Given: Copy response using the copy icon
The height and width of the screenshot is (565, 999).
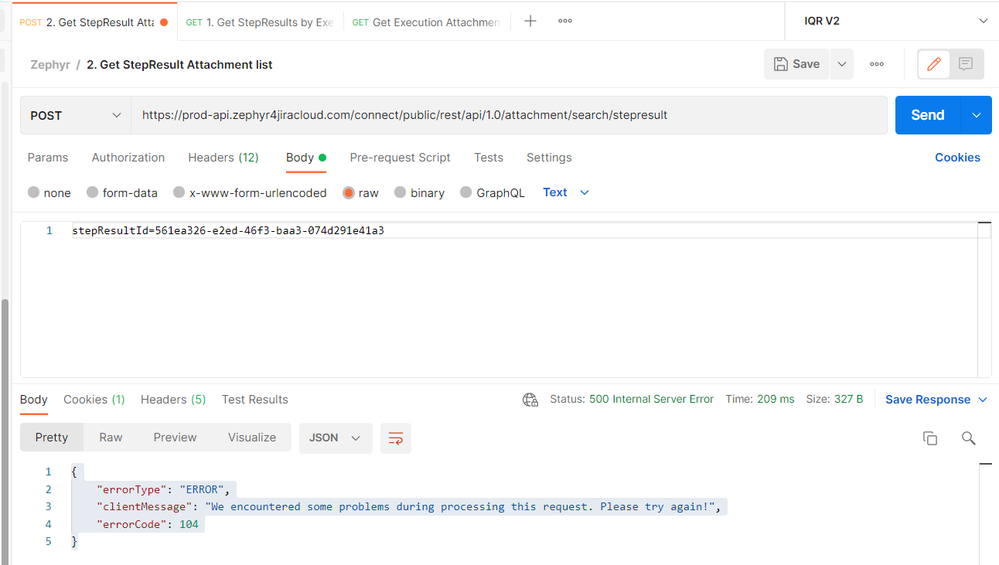Looking at the screenshot, I should pos(930,438).
